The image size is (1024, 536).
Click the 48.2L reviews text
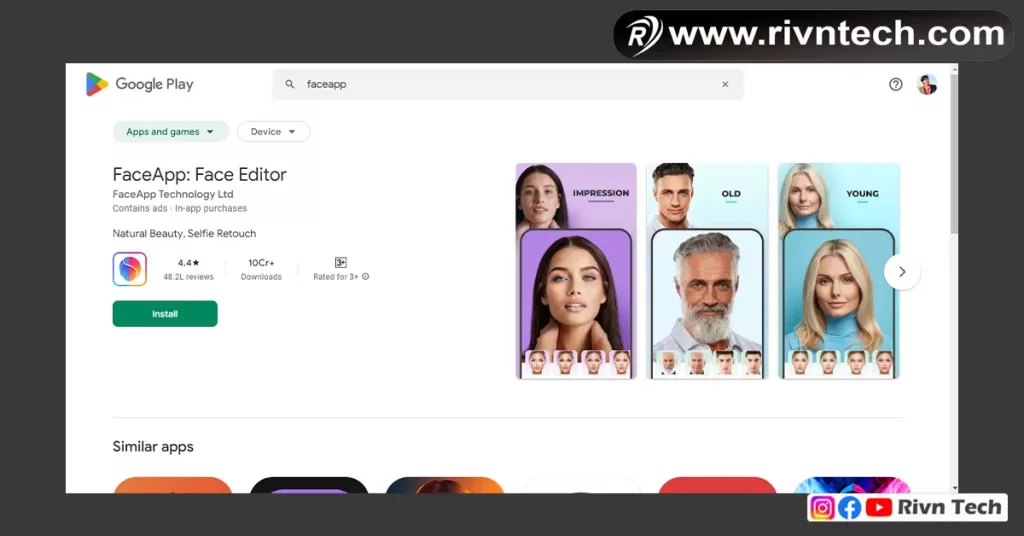pyautogui.click(x=188, y=277)
